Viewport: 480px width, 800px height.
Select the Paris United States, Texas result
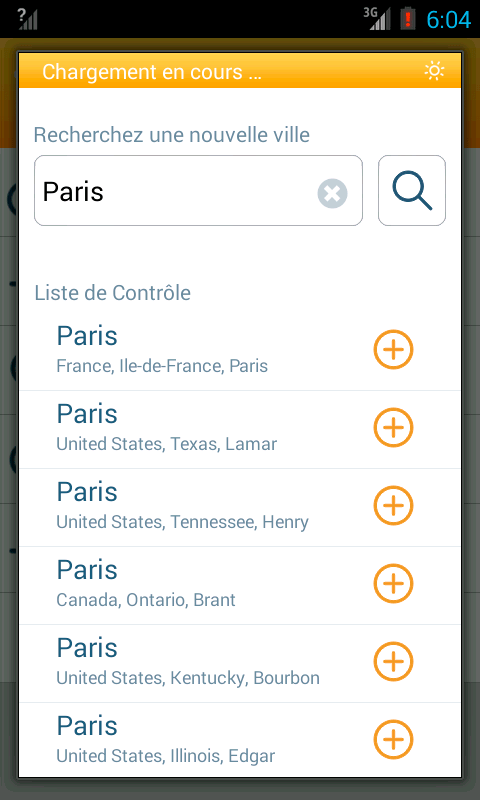[x=240, y=430]
